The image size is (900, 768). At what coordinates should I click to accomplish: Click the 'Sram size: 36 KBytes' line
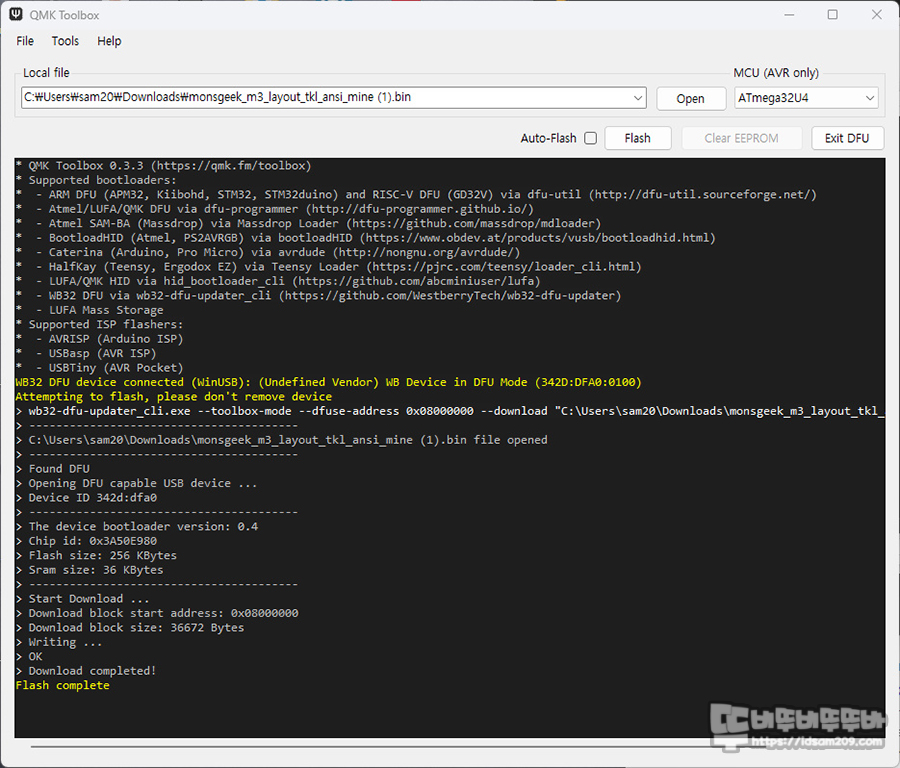pyautogui.click(x=90, y=570)
